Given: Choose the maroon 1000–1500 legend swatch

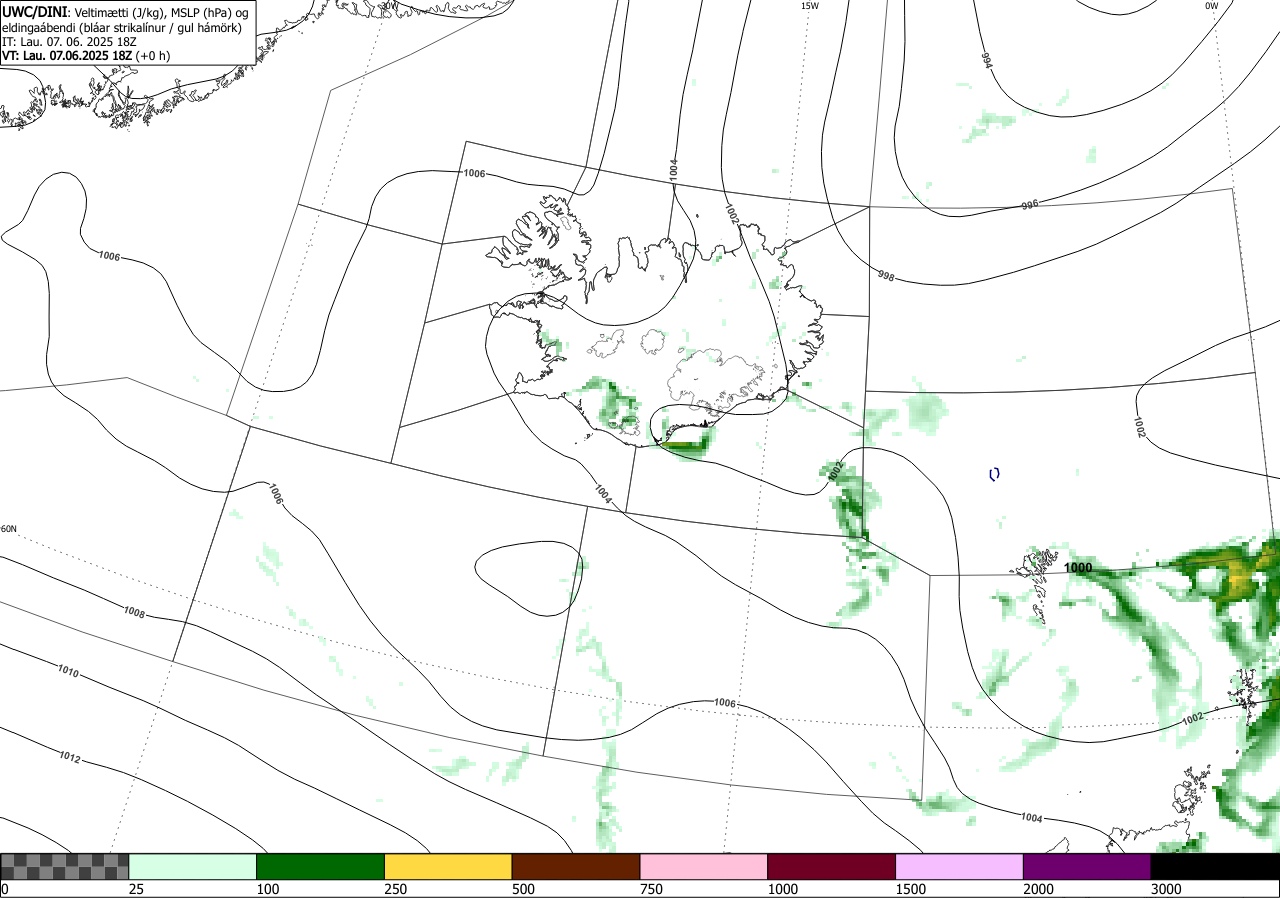Looking at the screenshot, I should [x=832, y=866].
